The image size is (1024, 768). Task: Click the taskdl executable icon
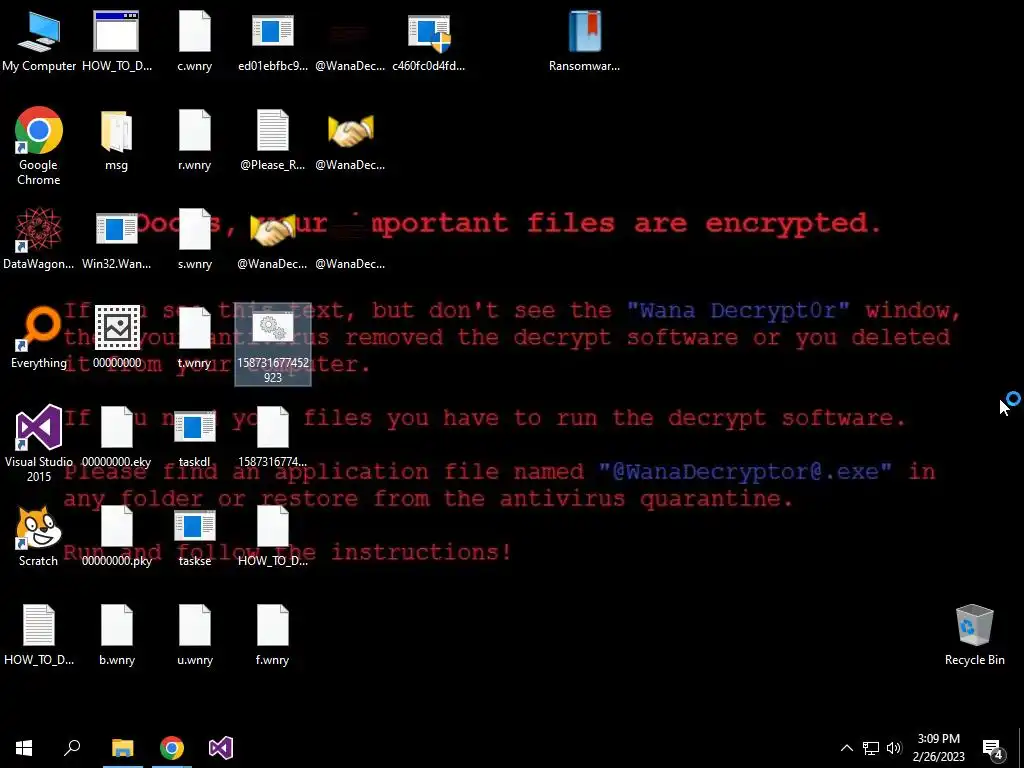(195, 438)
